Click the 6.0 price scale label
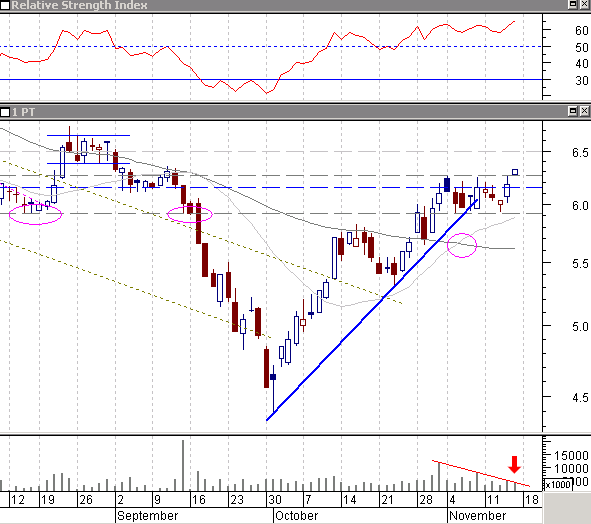 tap(580, 206)
